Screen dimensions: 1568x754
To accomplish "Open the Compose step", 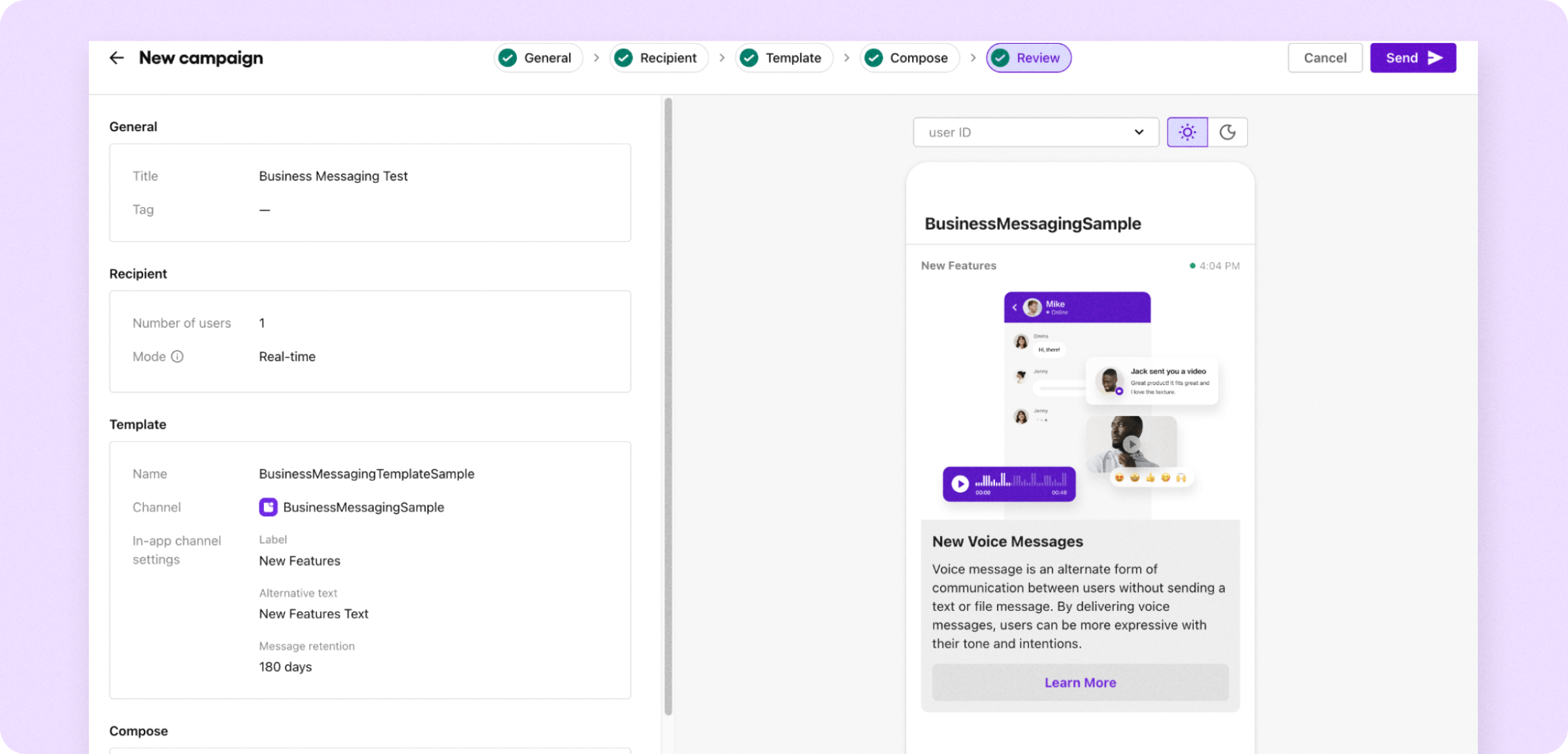I will coord(909,58).
